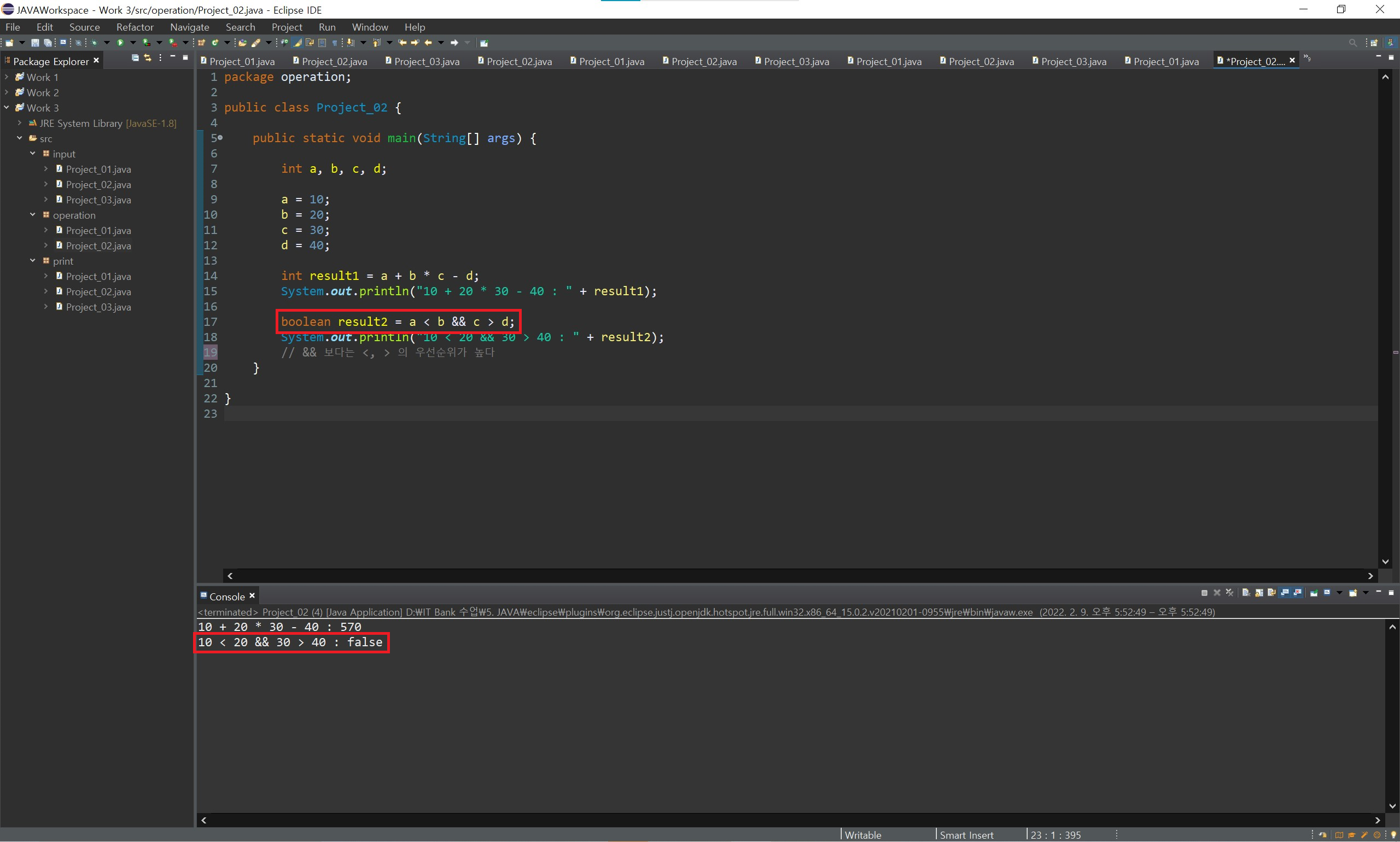Image resolution: width=1400 pixels, height=842 pixels.
Task: Open Project_03.java under the print package
Action: tap(98, 307)
